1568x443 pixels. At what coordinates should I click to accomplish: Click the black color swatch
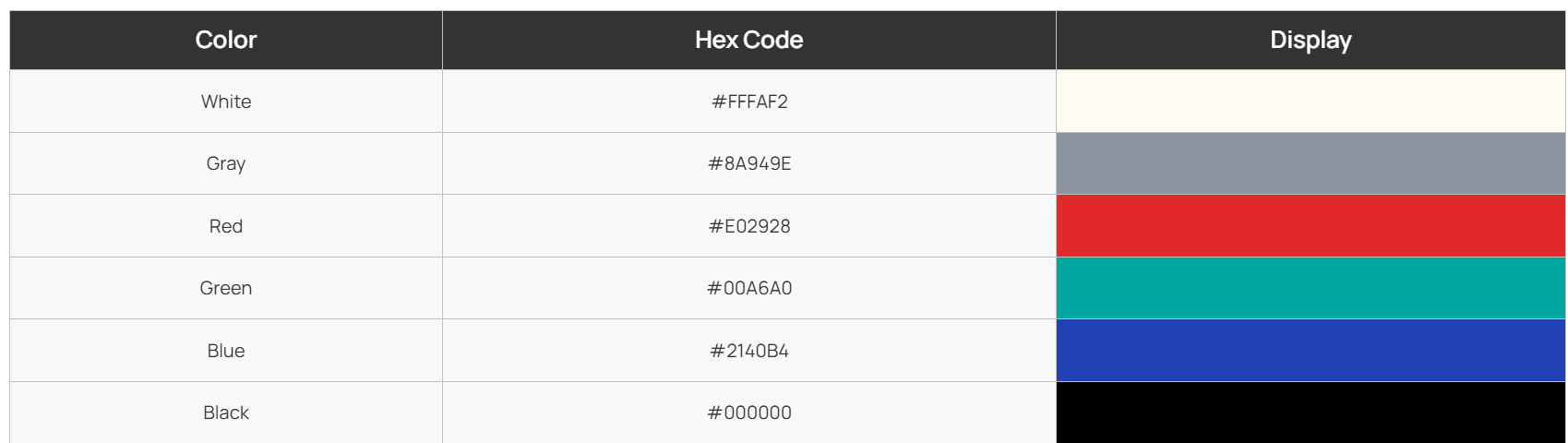[1311, 413]
